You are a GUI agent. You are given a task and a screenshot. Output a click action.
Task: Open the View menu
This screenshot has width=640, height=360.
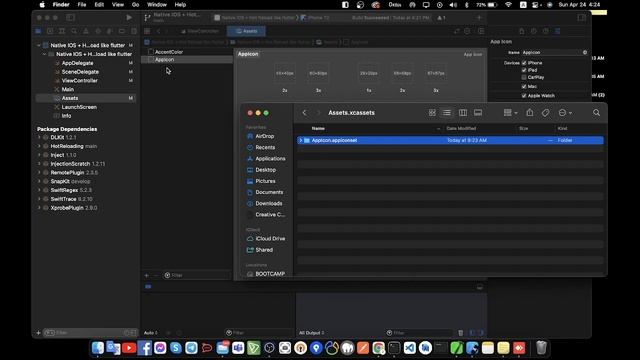pyautogui.click(x=118, y=5)
